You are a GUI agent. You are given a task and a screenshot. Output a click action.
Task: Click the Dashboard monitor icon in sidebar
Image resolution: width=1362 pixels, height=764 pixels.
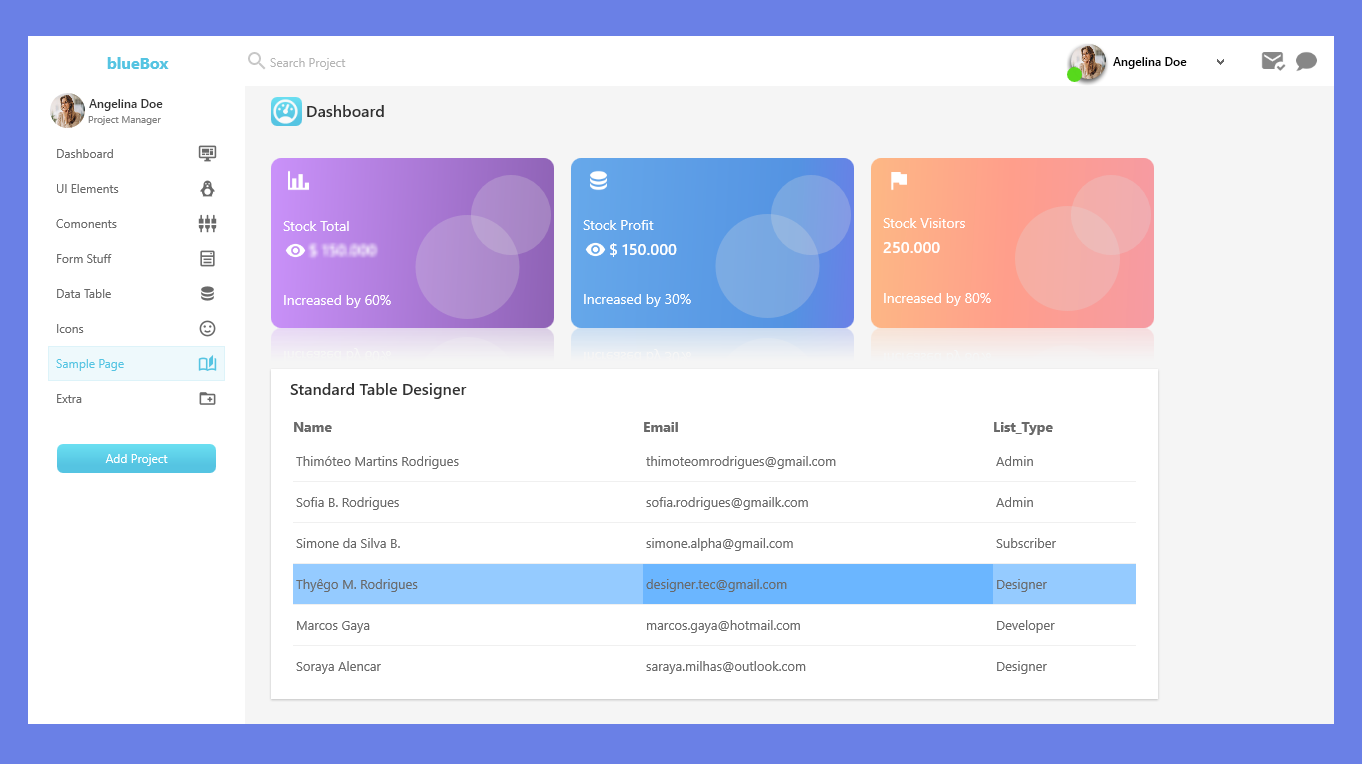[207, 154]
